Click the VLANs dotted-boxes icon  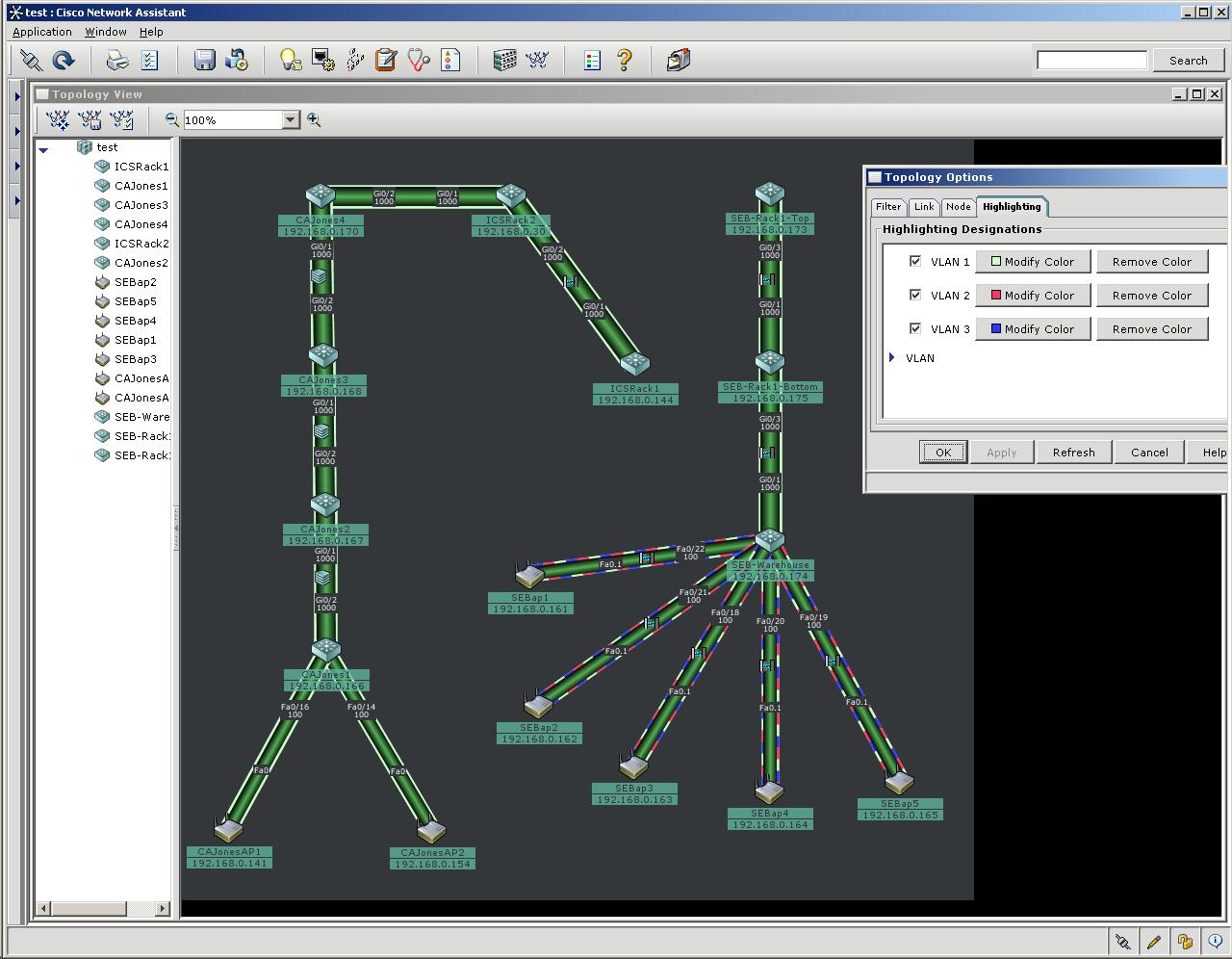point(355,61)
